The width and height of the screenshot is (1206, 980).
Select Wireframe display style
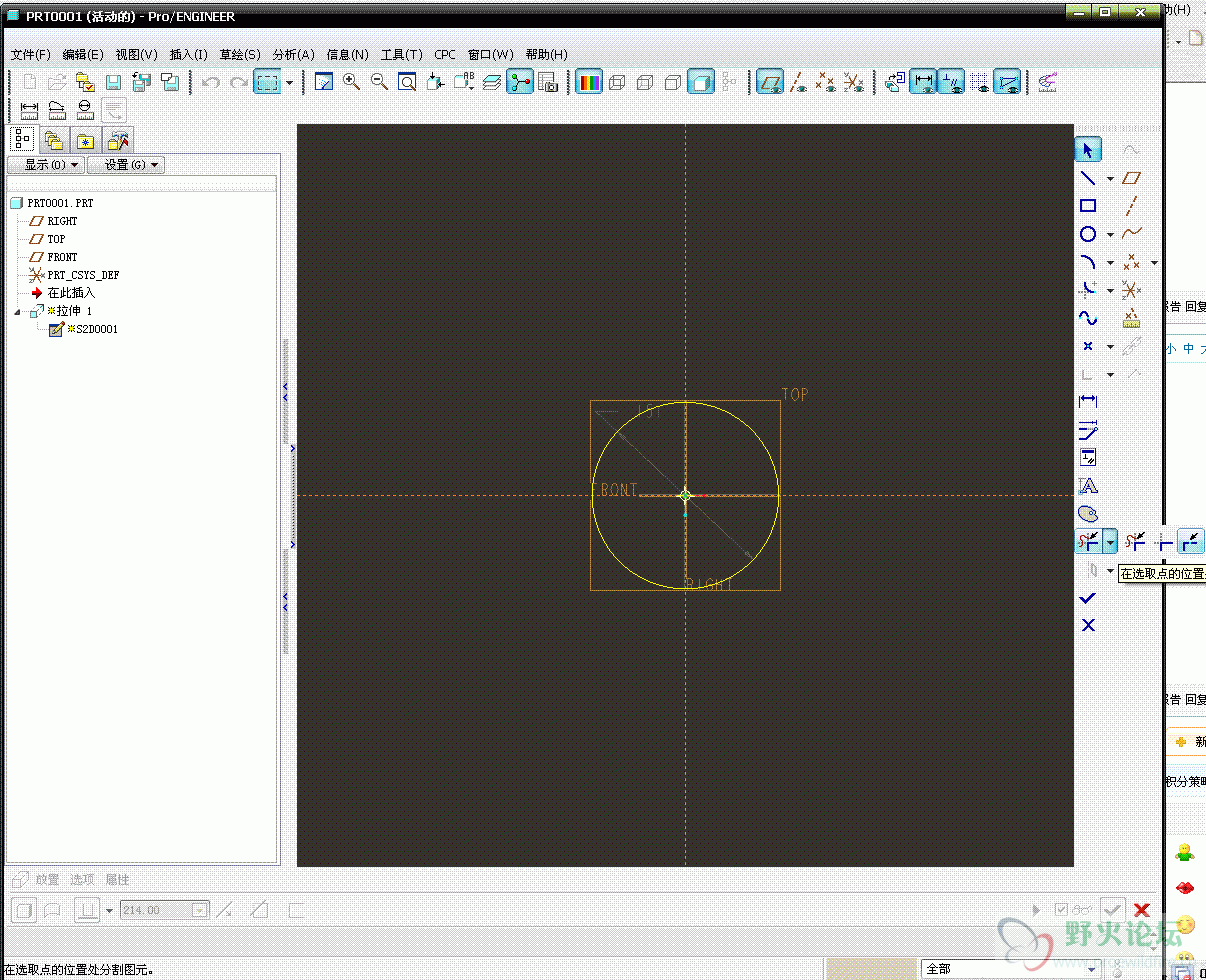[618, 83]
